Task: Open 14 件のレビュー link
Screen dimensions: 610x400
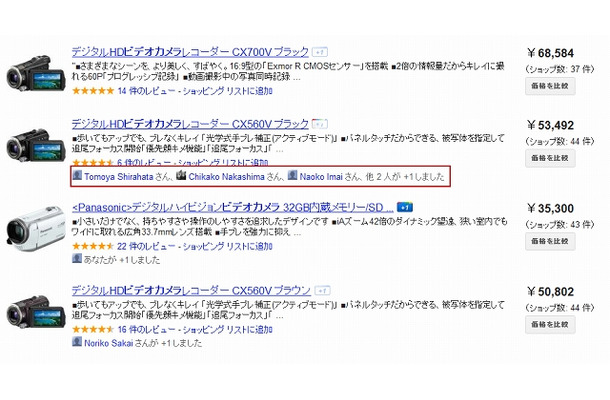Action: [146, 91]
